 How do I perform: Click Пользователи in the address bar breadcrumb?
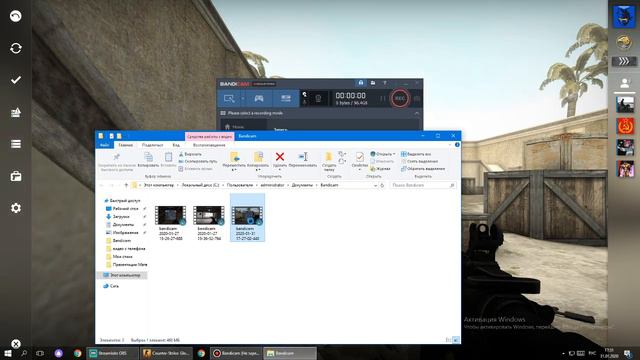(240, 185)
